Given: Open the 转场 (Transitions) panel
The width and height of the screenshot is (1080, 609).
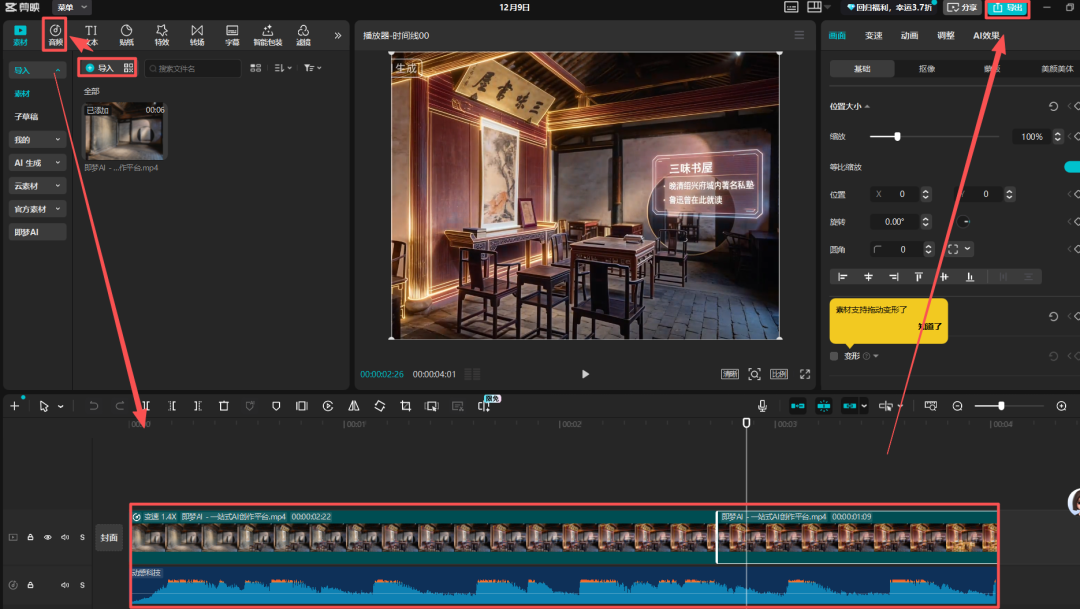Looking at the screenshot, I should pyautogui.click(x=197, y=35).
